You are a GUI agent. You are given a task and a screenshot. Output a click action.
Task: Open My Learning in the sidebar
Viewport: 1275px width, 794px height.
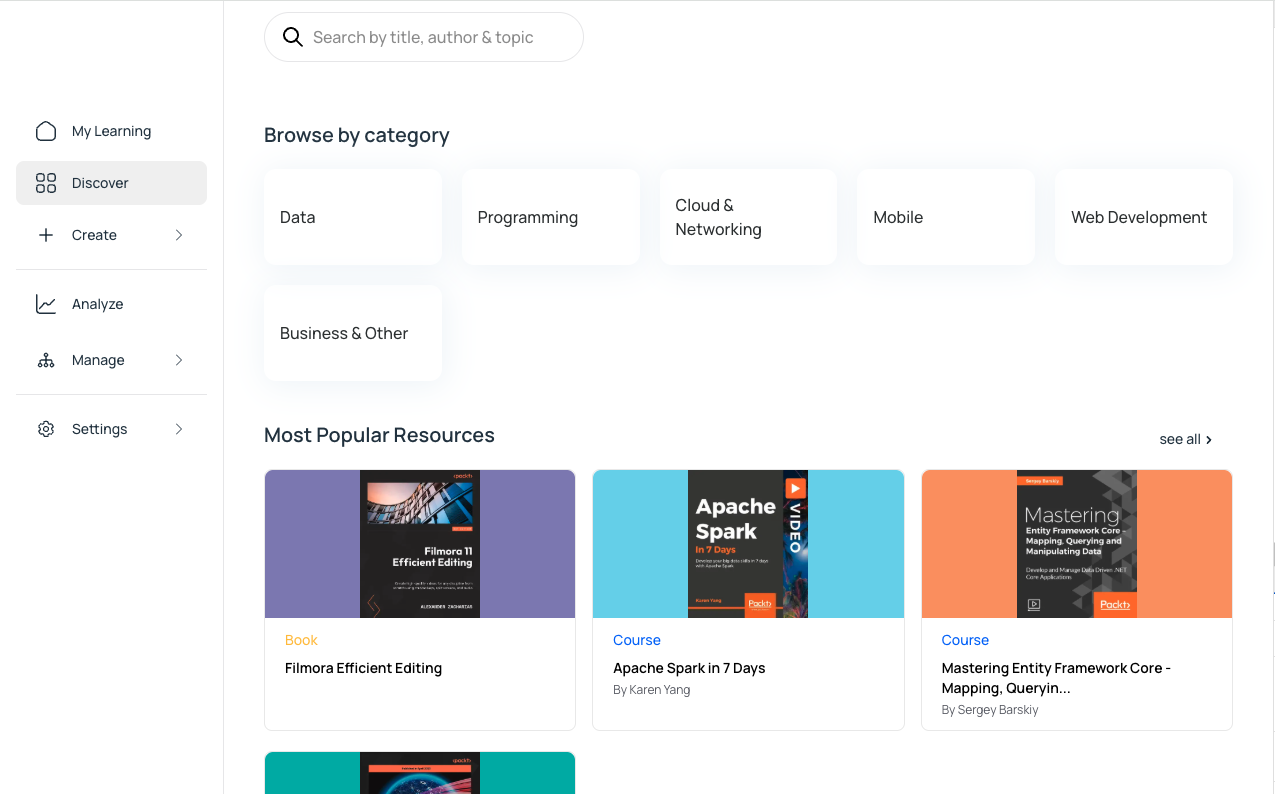coord(111,131)
